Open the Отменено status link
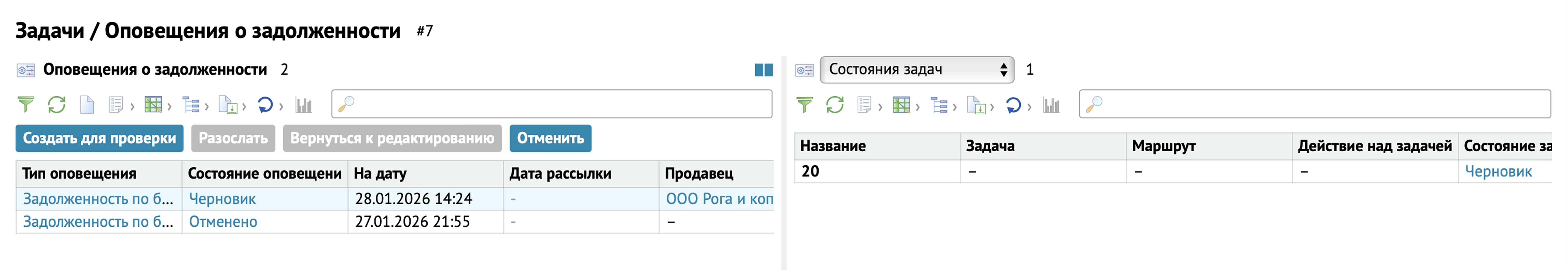 223,222
